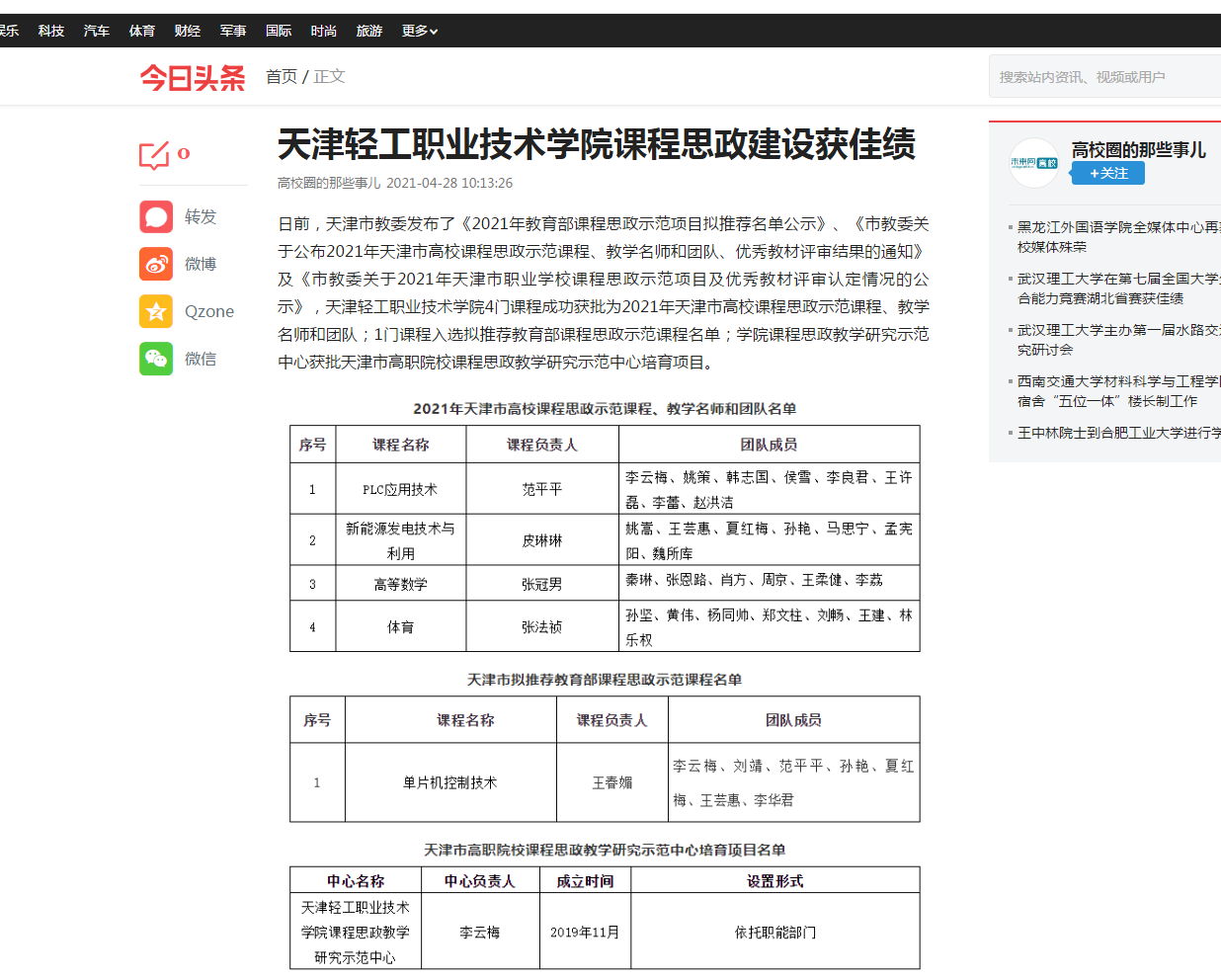Expand the 更多 dropdown in top navigation
The image size is (1221, 980).
click(419, 31)
